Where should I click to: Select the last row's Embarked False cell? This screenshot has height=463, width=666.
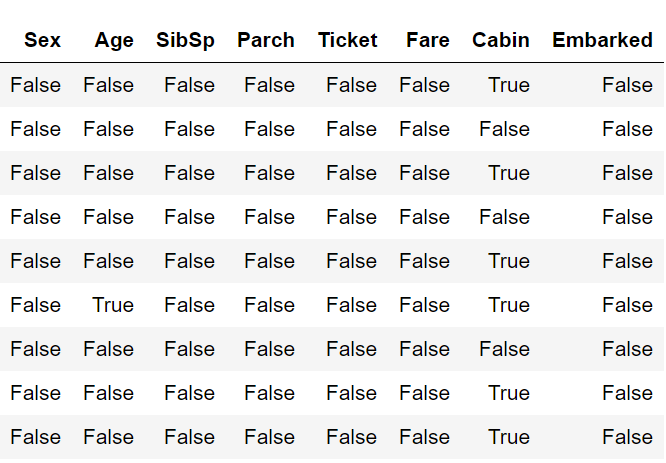tap(627, 437)
